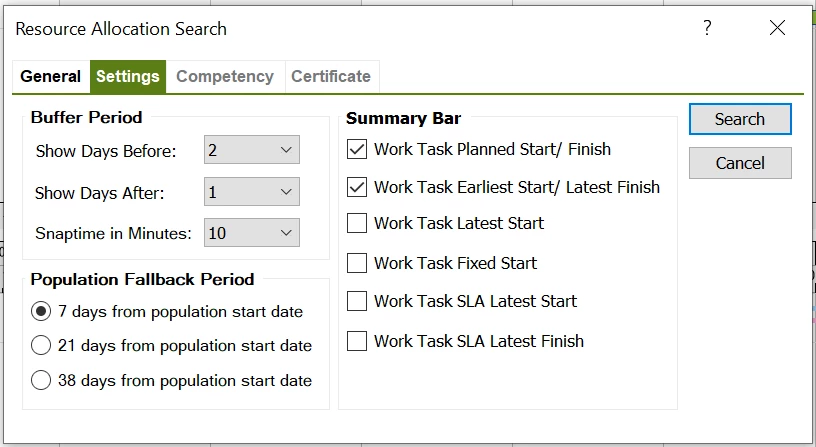816x447 pixels.
Task: Close the Resource Allocation Search dialog
Action: click(x=777, y=28)
